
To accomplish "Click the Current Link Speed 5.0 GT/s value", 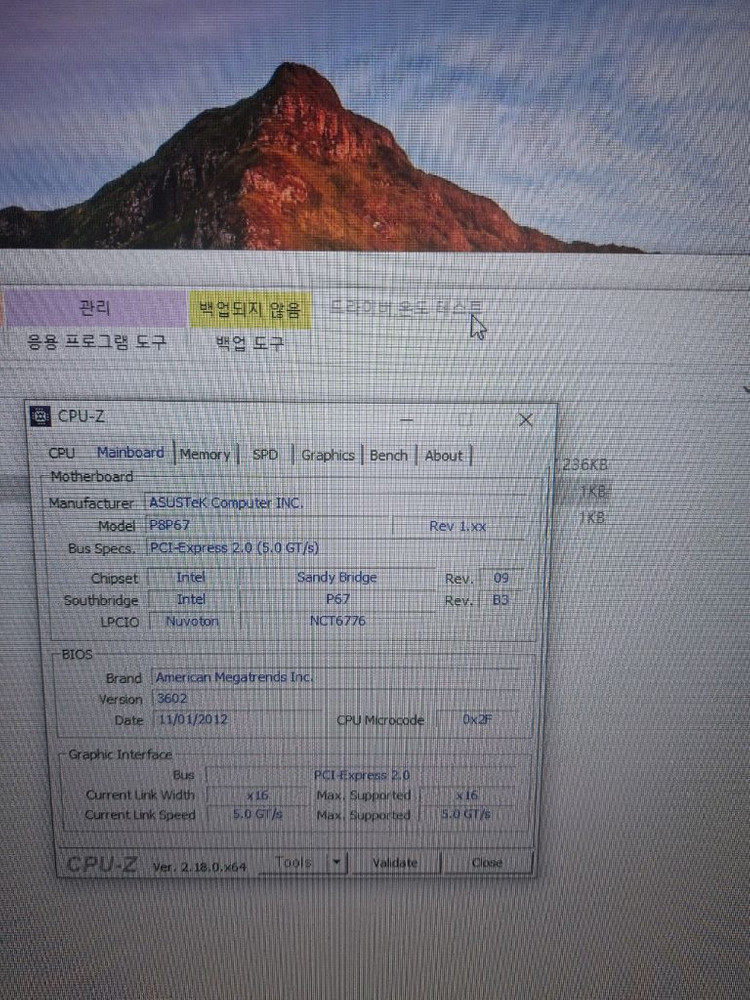I will click(257, 814).
